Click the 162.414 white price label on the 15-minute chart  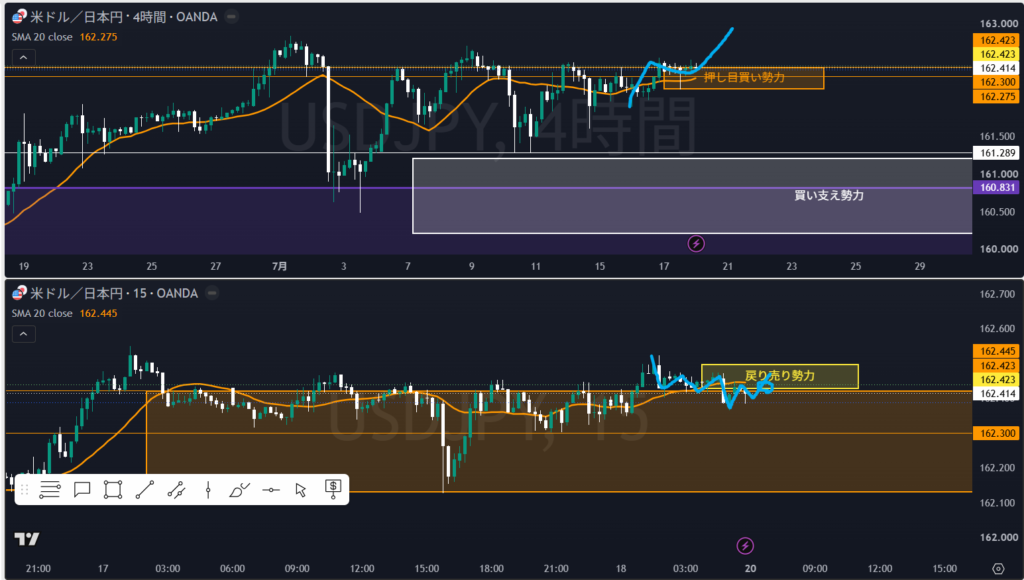[x=997, y=394]
